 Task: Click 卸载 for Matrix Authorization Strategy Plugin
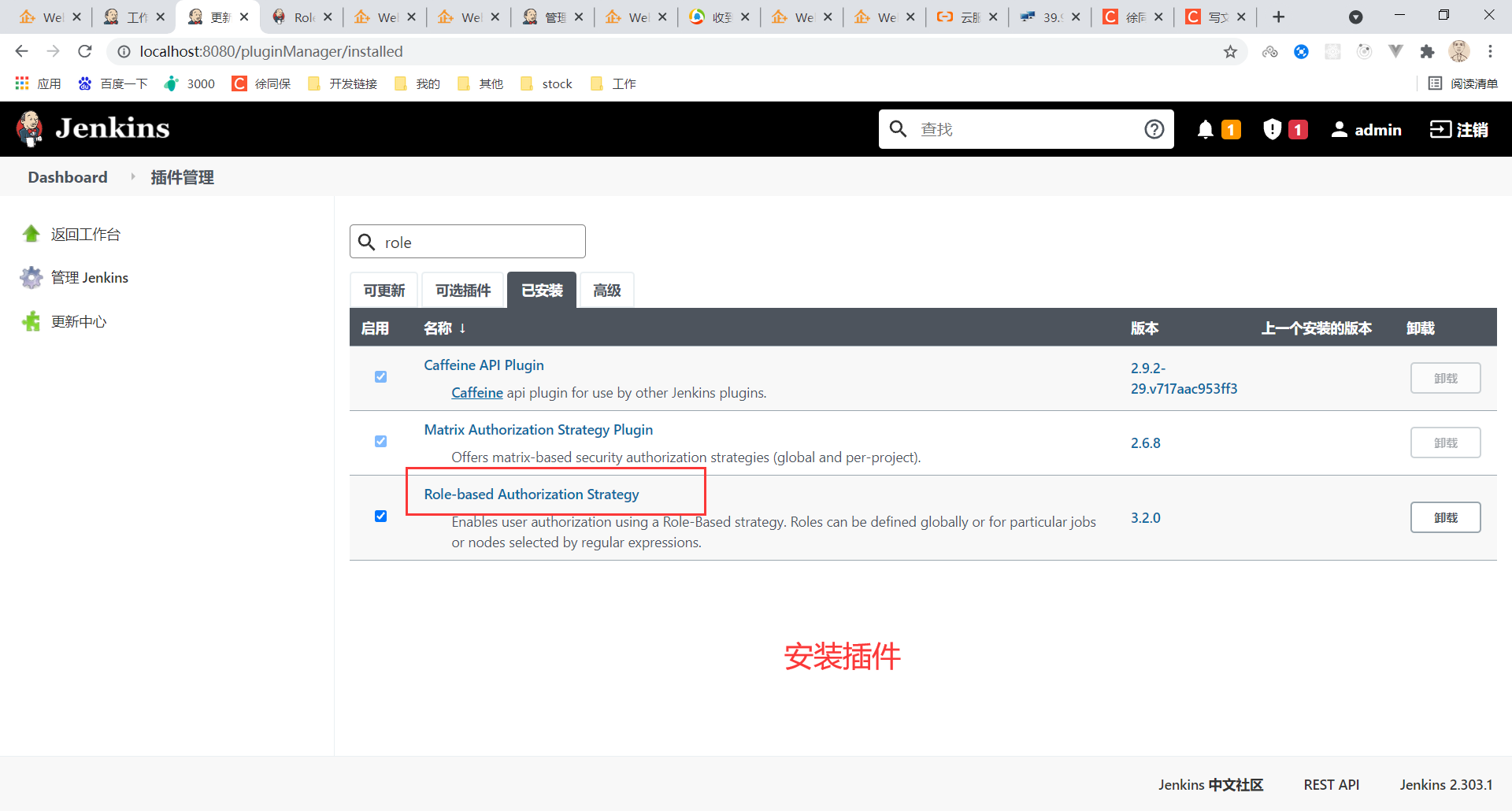click(1445, 443)
